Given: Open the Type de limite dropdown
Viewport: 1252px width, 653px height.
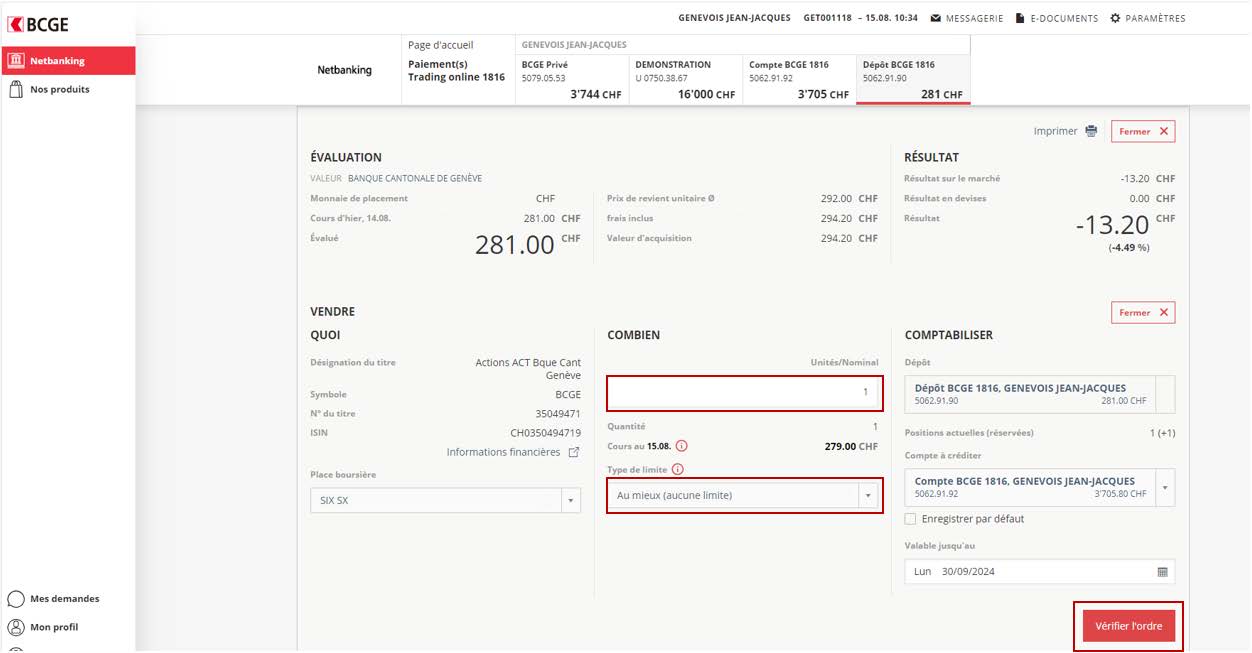Looking at the screenshot, I should [x=744, y=495].
